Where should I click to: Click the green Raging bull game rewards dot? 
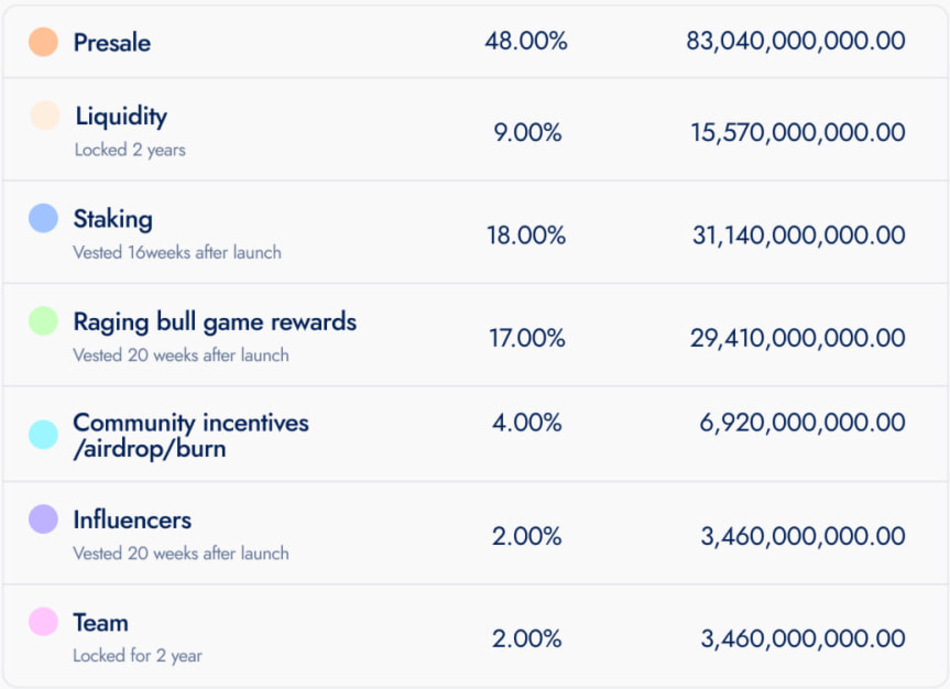(44, 321)
